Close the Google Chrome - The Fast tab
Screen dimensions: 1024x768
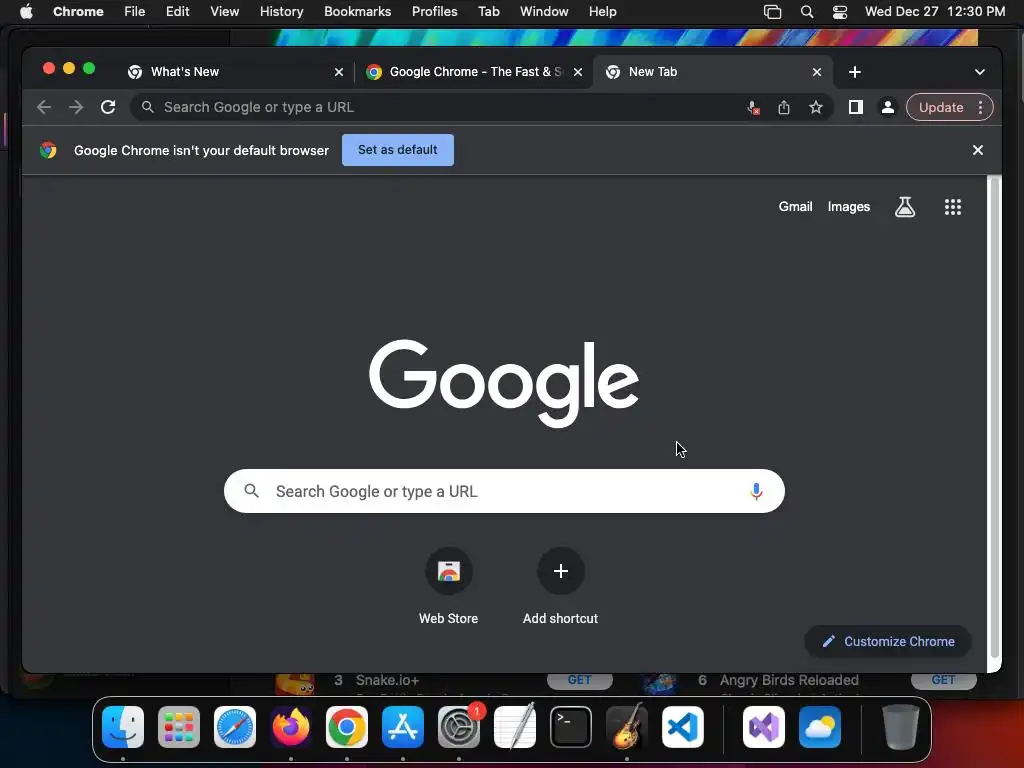(x=578, y=72)
